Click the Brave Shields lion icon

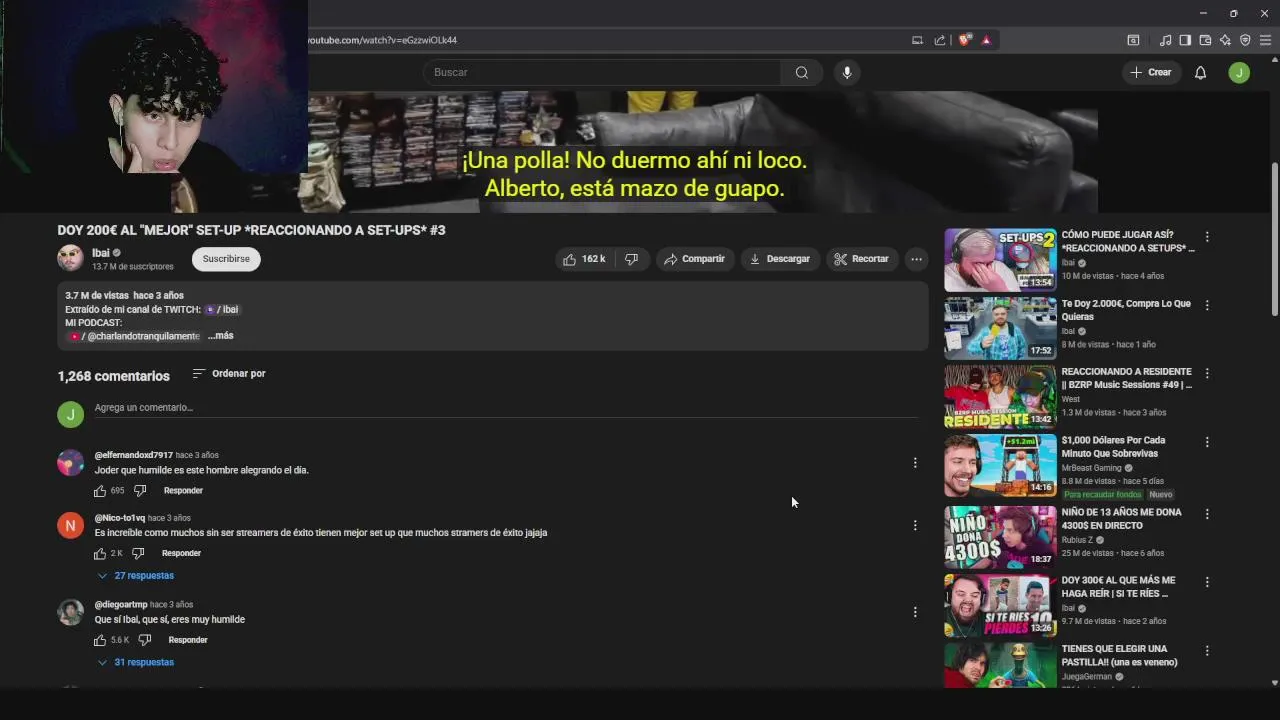point(965,40)
